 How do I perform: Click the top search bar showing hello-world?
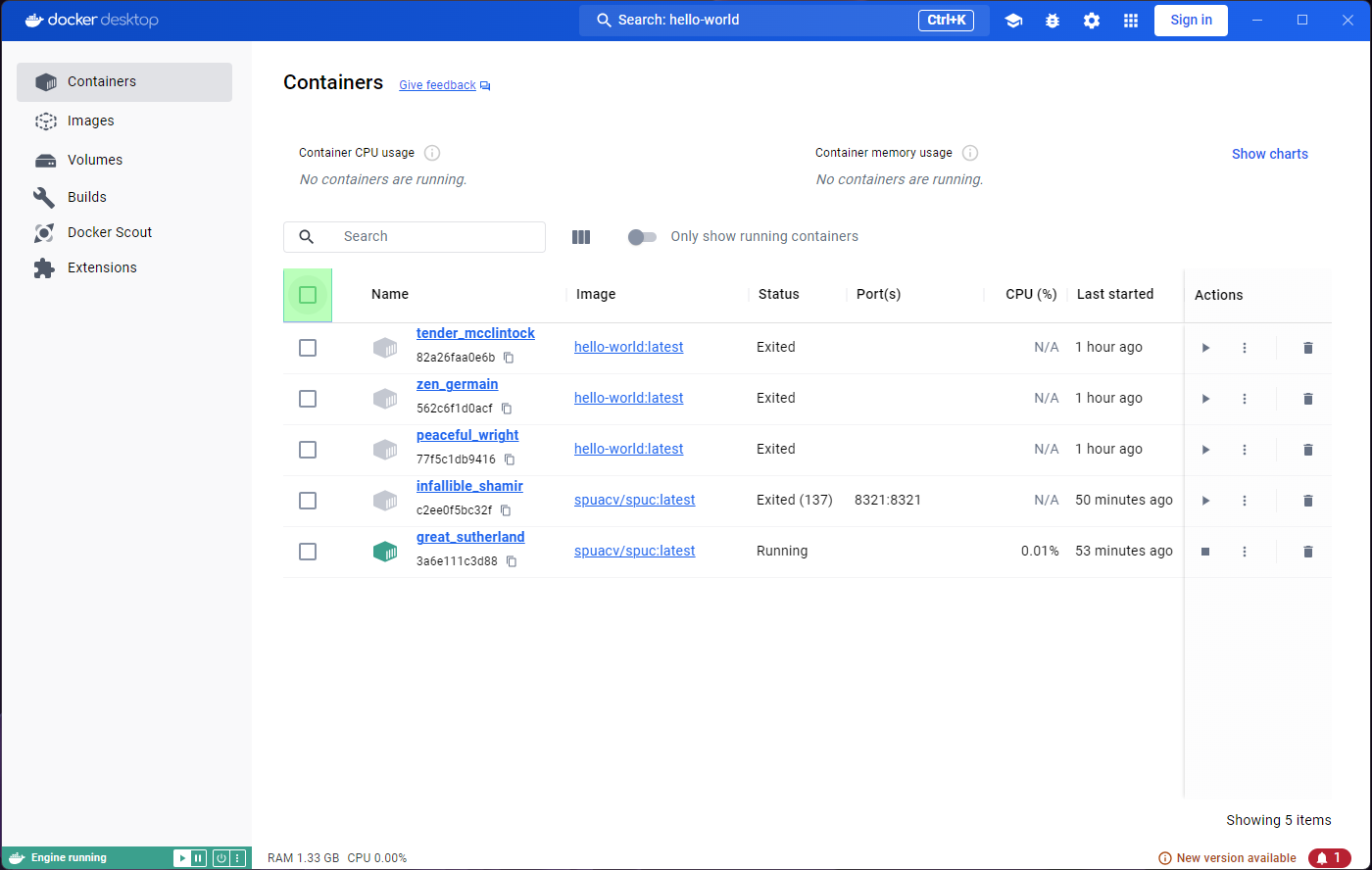(784, 21)
